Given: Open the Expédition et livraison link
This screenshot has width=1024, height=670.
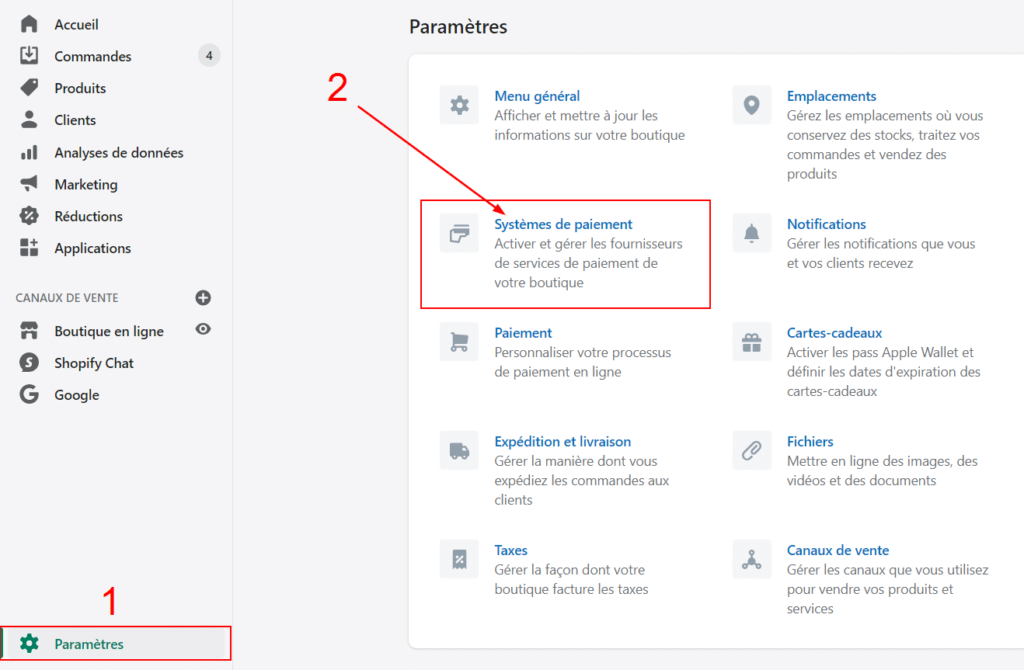Looking at the screenshot, I should 562,441.
